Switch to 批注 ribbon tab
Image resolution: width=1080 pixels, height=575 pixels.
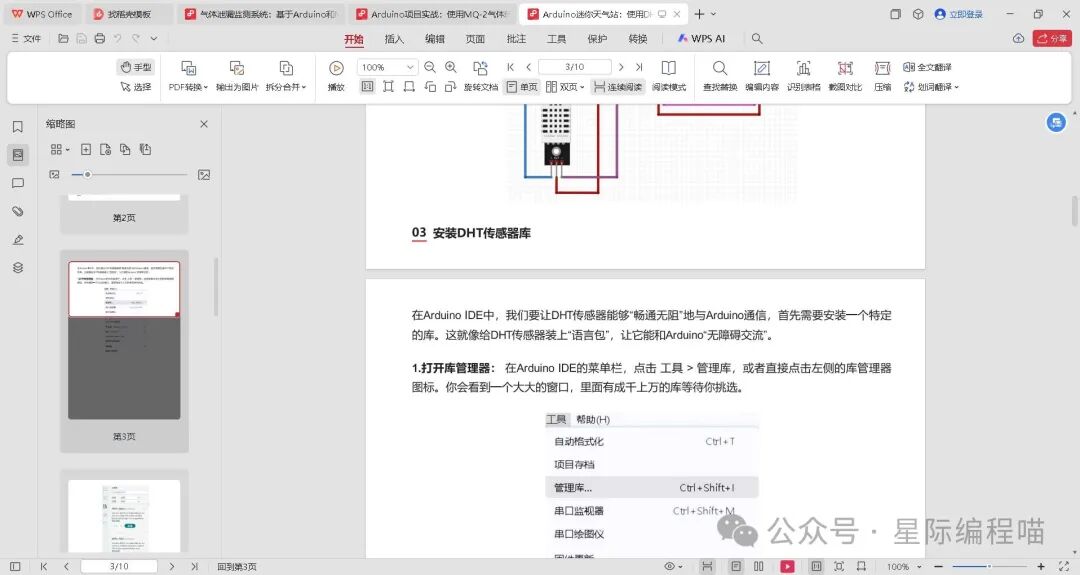pos(516,39)
